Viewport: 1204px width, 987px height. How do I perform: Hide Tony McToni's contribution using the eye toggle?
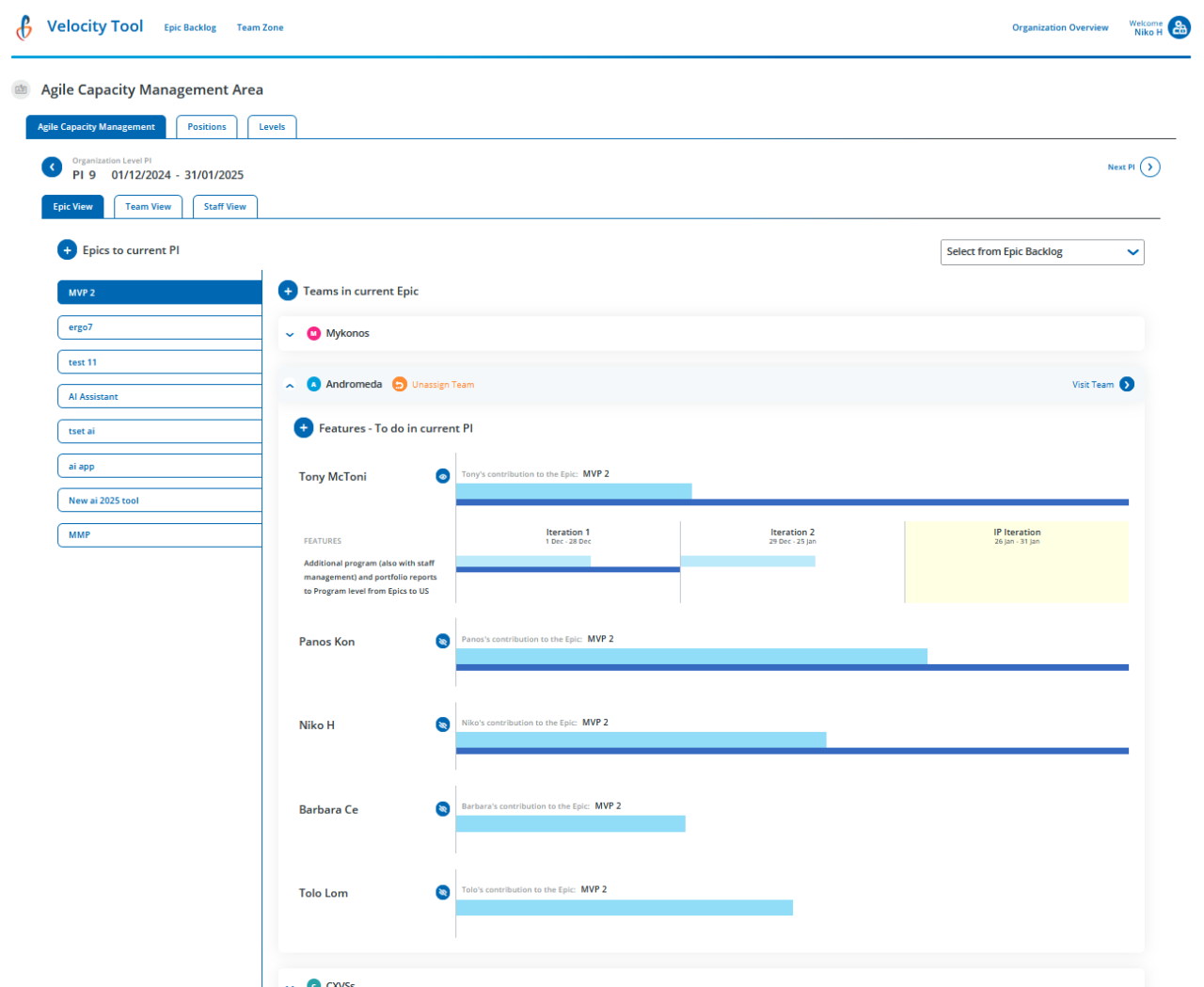point(443,476)
